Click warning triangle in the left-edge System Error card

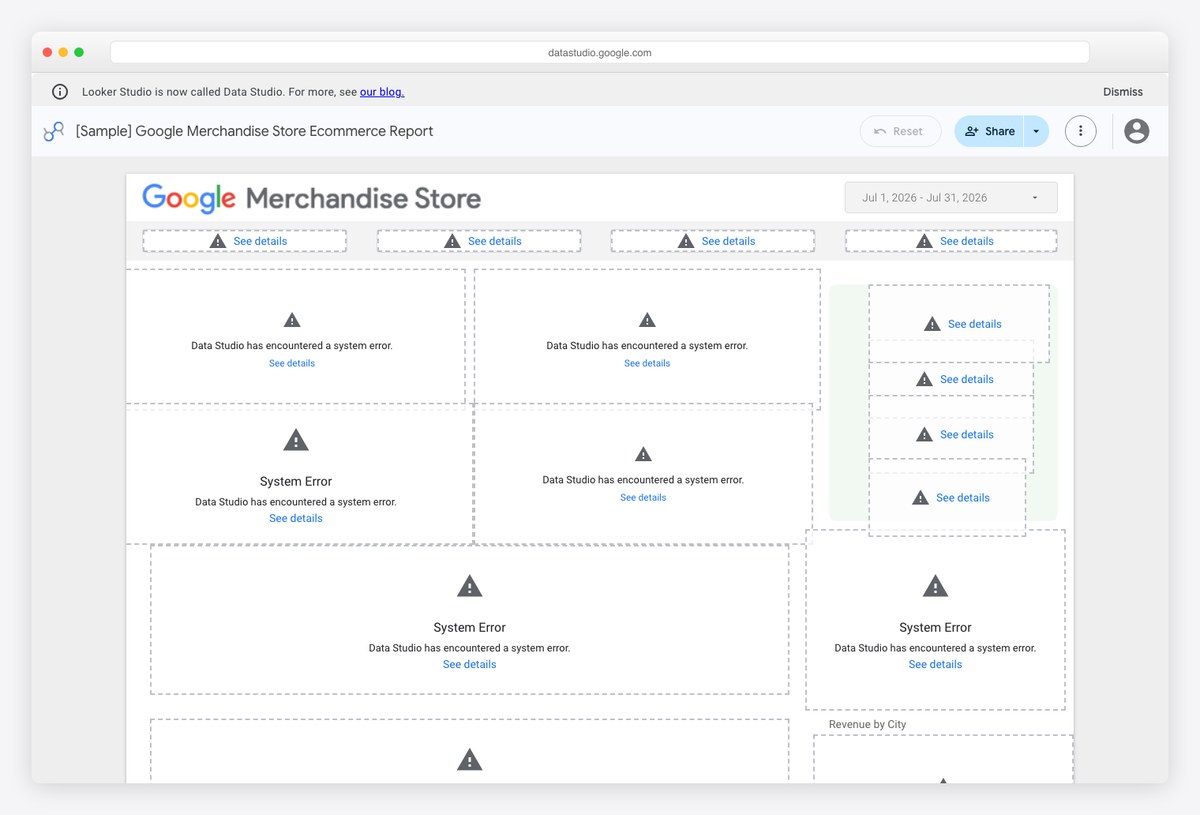[296, 440]
